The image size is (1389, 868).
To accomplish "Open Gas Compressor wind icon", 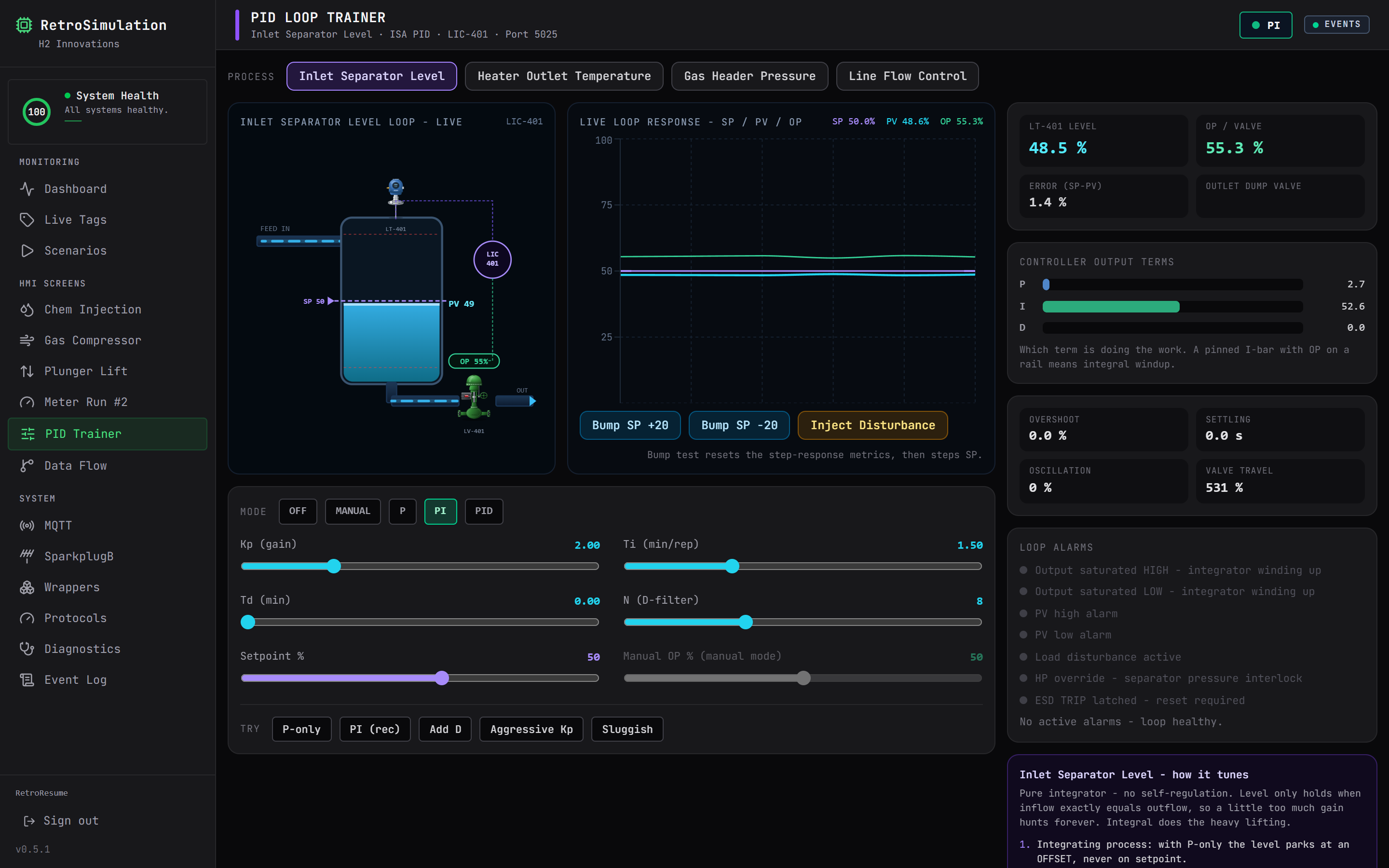I will 27,340.
